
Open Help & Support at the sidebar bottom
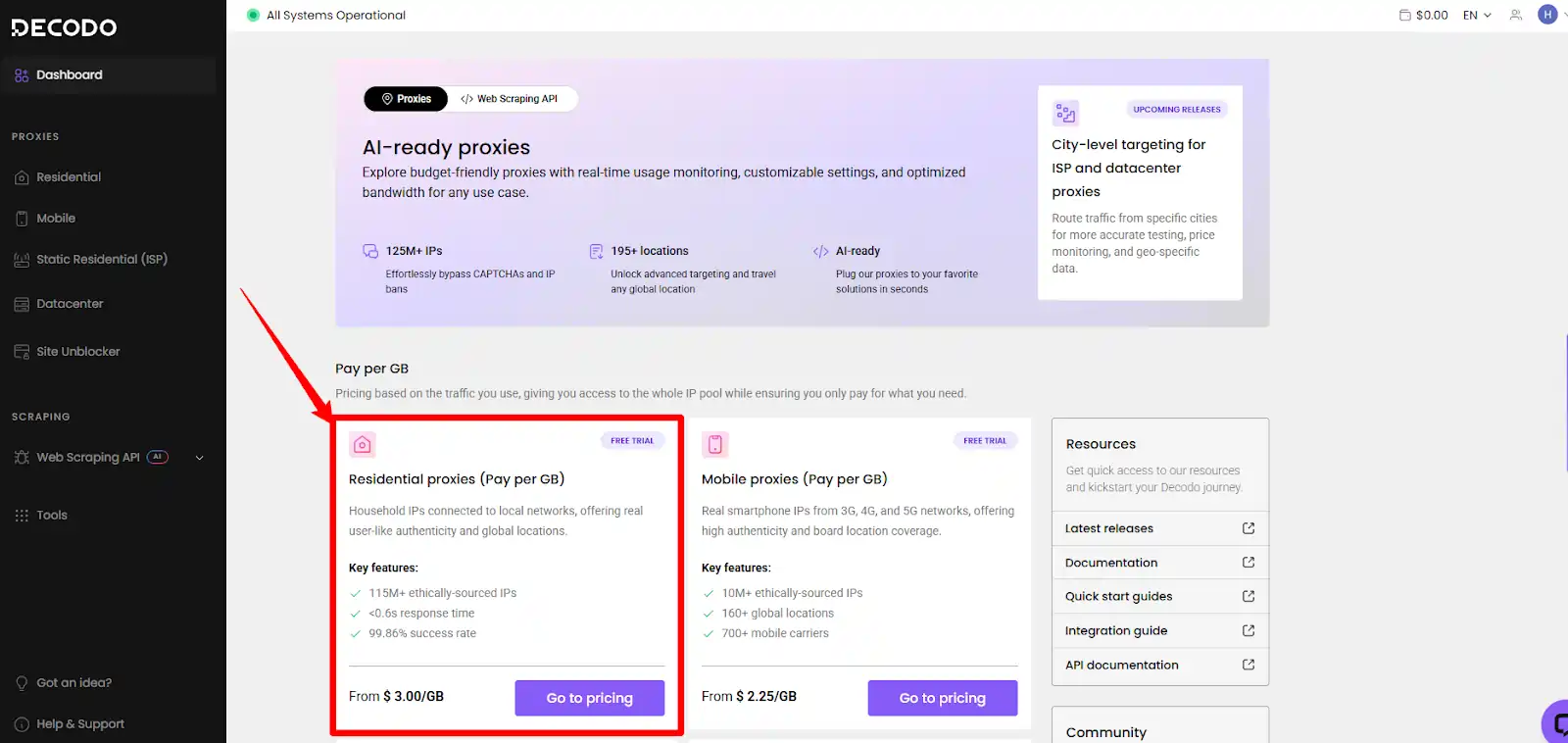[78, 723]
